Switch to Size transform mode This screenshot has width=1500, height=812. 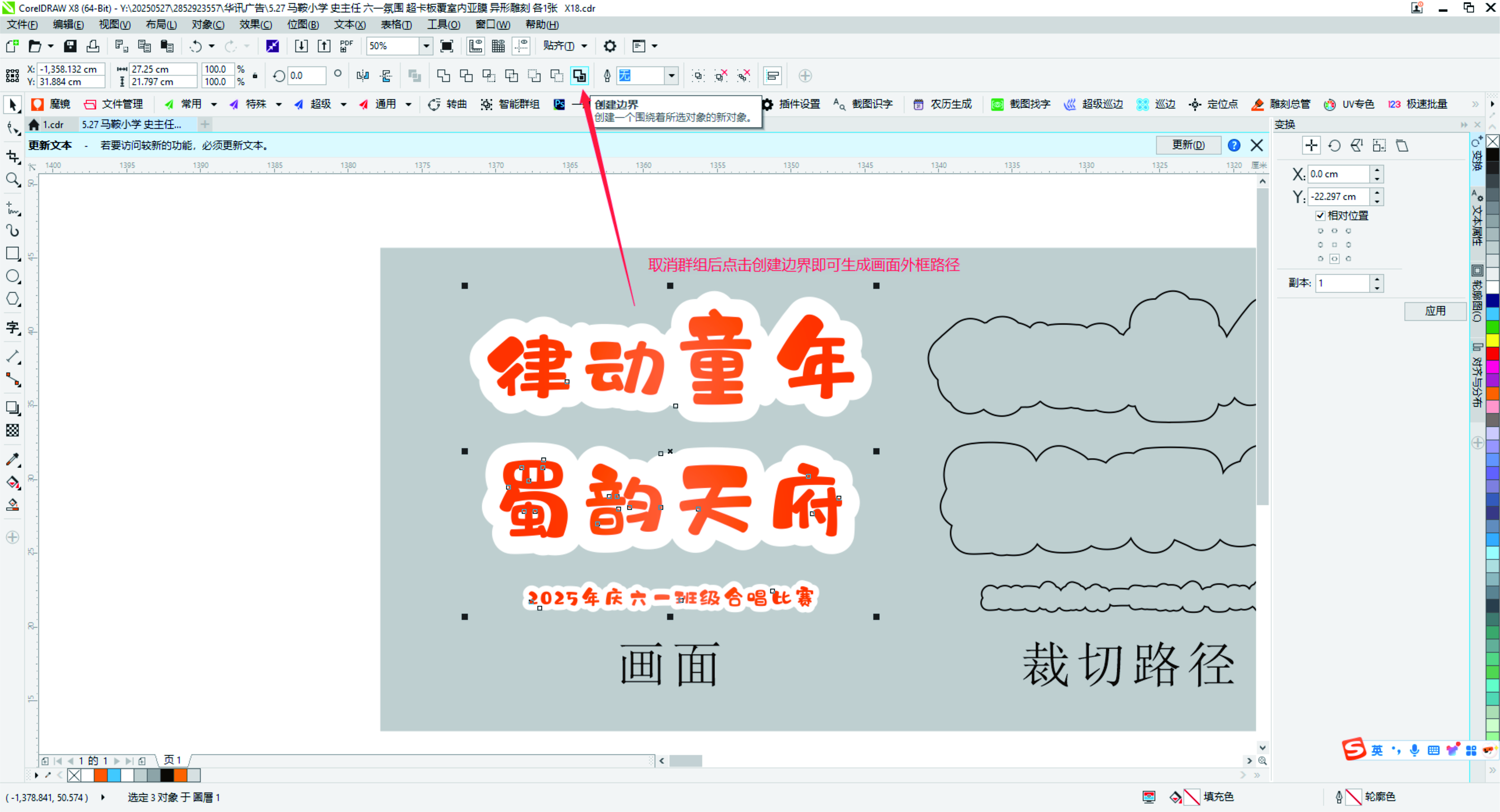(x=1379, y=145)
